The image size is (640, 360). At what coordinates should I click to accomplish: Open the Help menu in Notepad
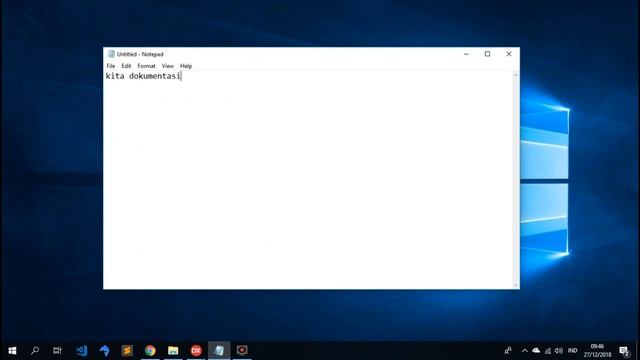186,66
